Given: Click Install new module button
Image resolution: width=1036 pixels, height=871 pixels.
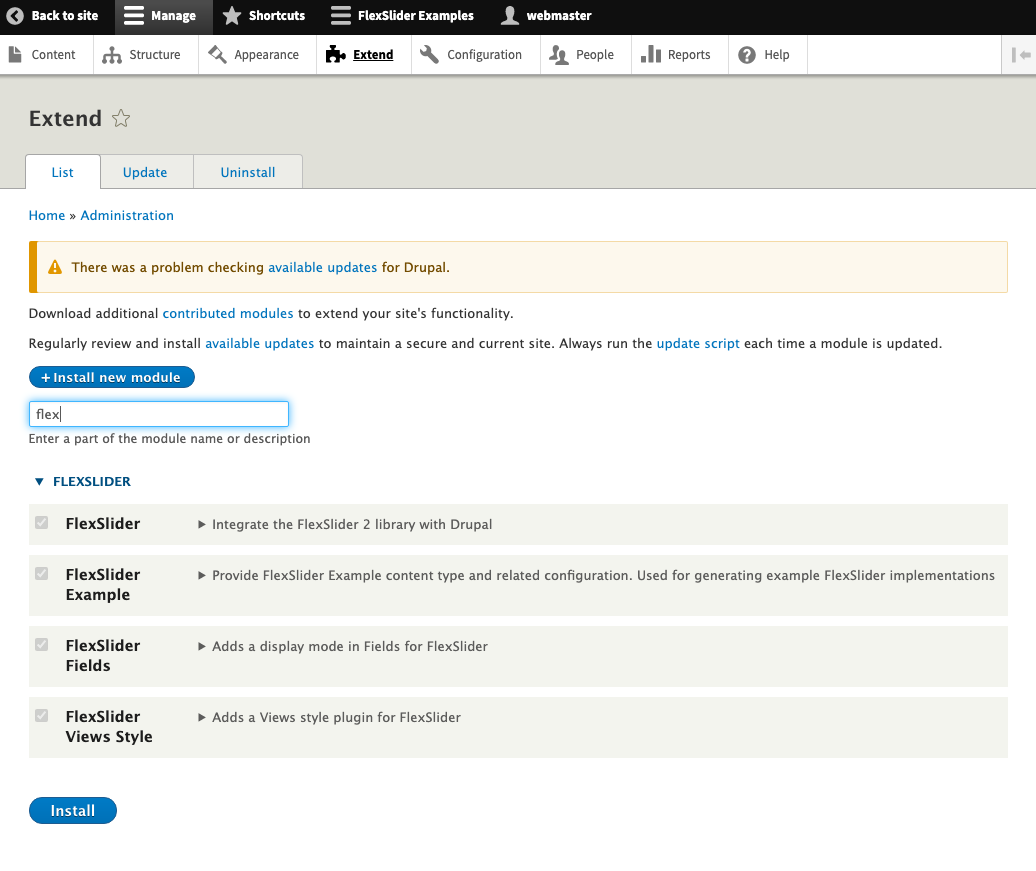Looking at the screenshot, I should [112, 377].
